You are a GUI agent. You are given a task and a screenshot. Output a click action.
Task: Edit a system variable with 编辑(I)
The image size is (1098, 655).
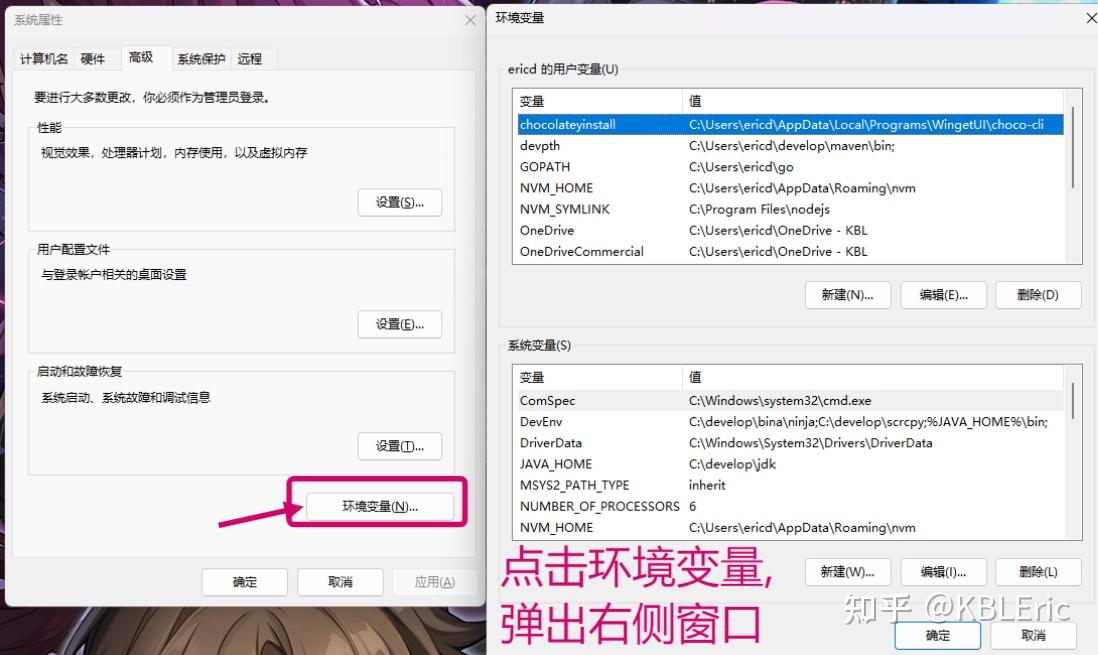(x=943, y=572)
